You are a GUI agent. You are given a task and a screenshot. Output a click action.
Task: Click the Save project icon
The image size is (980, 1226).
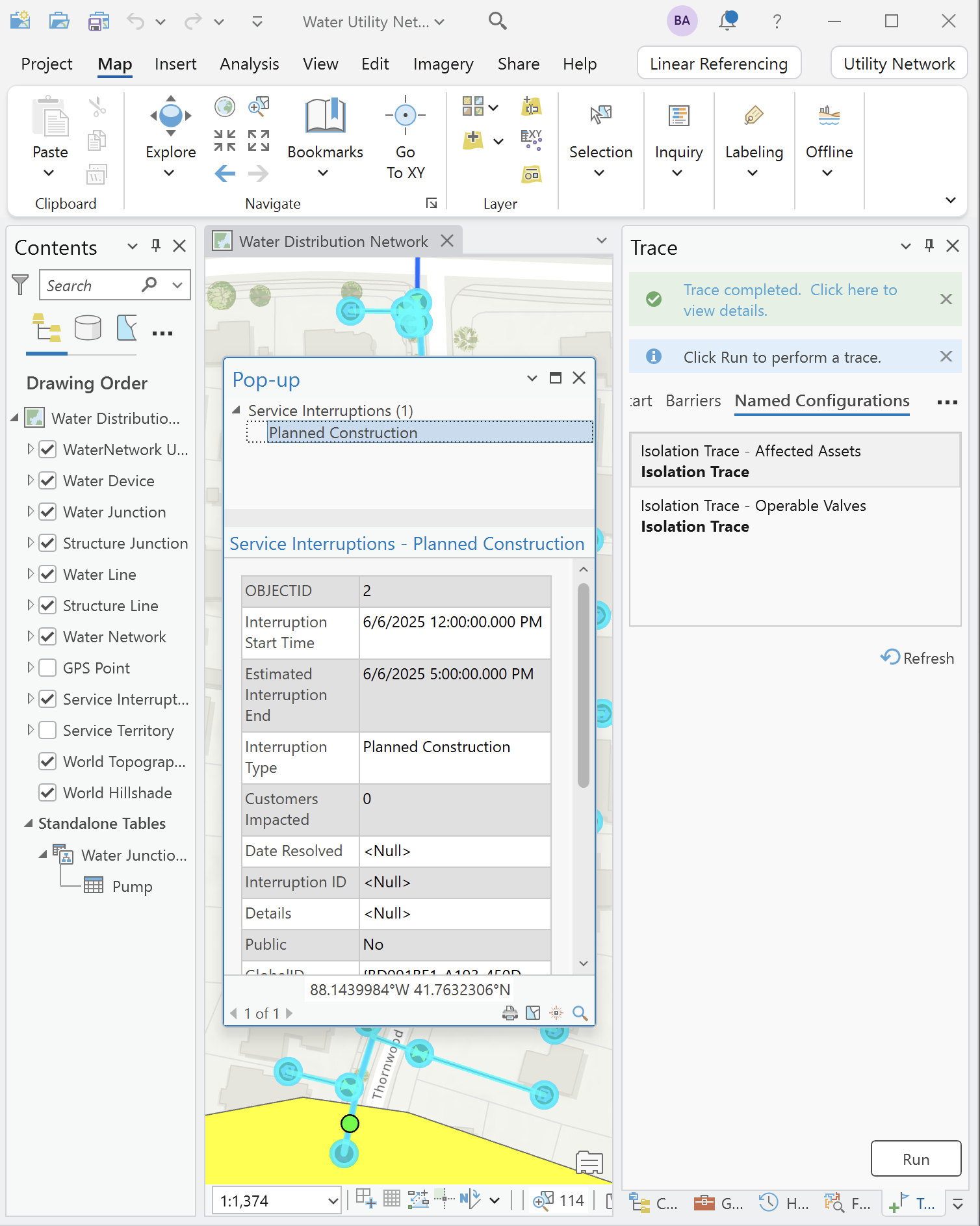point(98,21)
